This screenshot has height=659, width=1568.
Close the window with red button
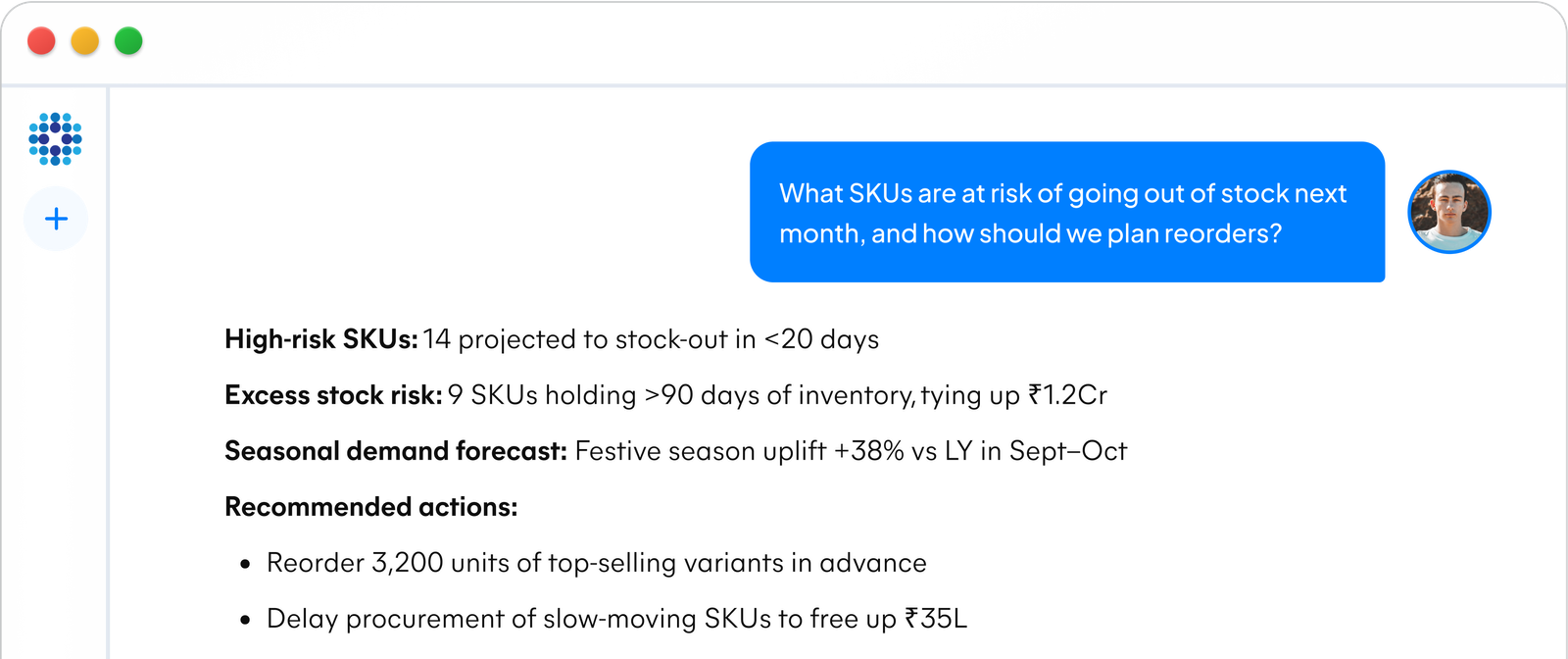[41, 41]
